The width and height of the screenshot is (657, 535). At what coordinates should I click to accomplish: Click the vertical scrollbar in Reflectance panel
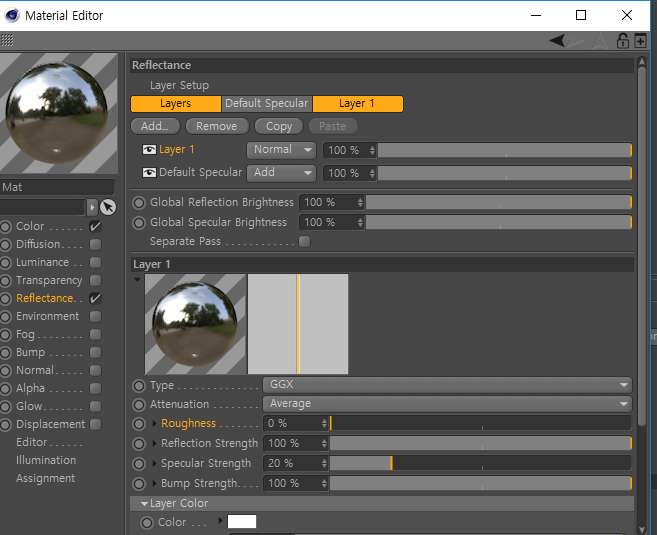(x=641, y=247)
